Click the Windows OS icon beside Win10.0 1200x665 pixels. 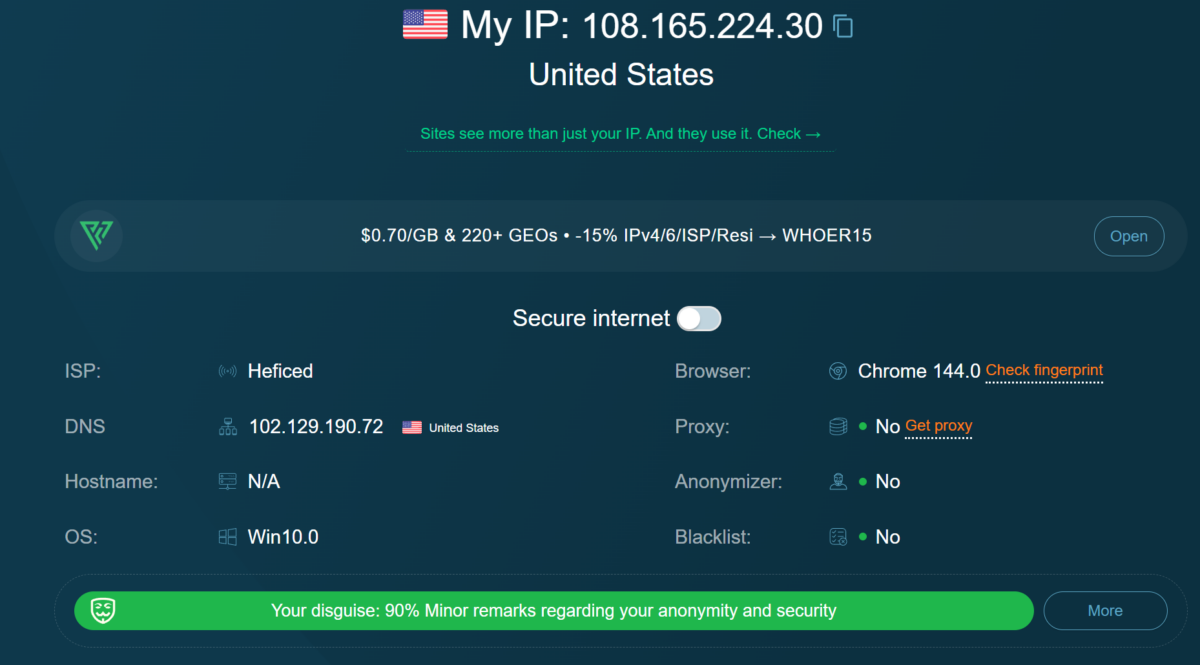click(227, 536)
